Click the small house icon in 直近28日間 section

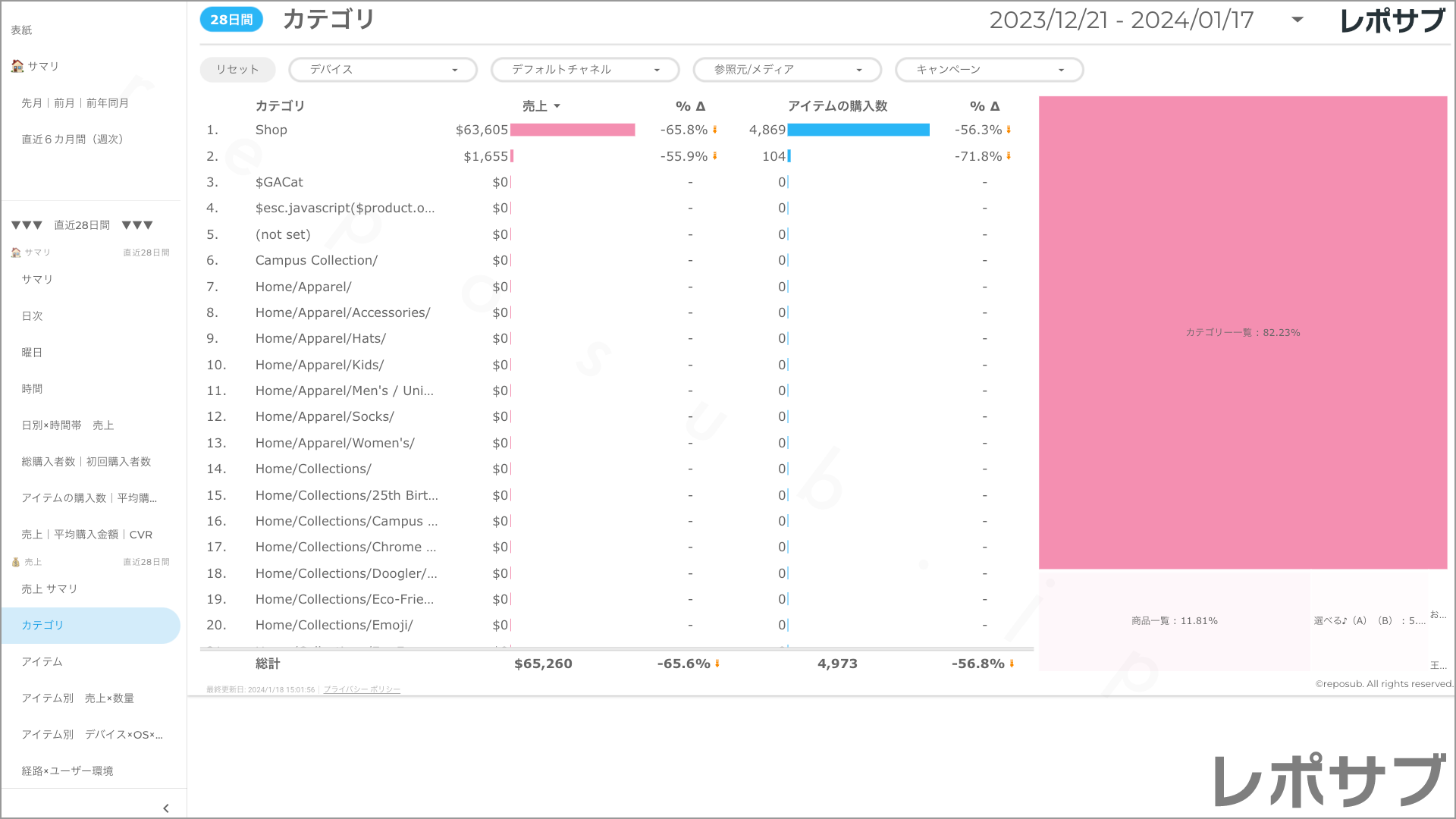15,253
